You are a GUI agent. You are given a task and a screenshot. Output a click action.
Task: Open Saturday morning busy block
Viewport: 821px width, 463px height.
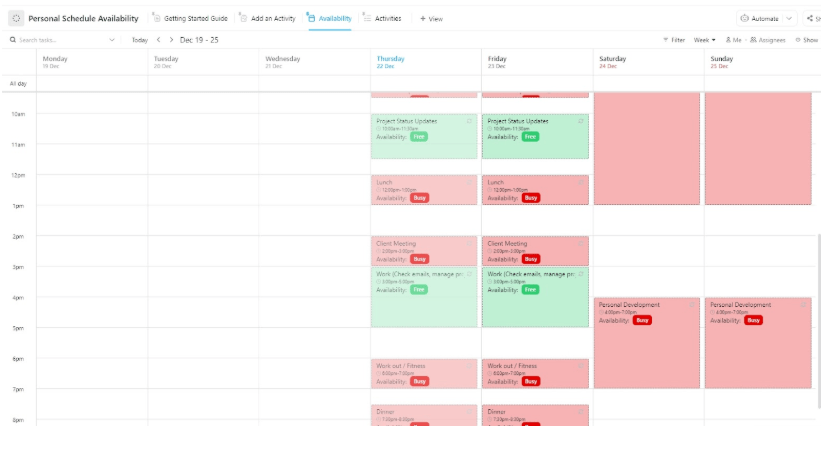647,149
